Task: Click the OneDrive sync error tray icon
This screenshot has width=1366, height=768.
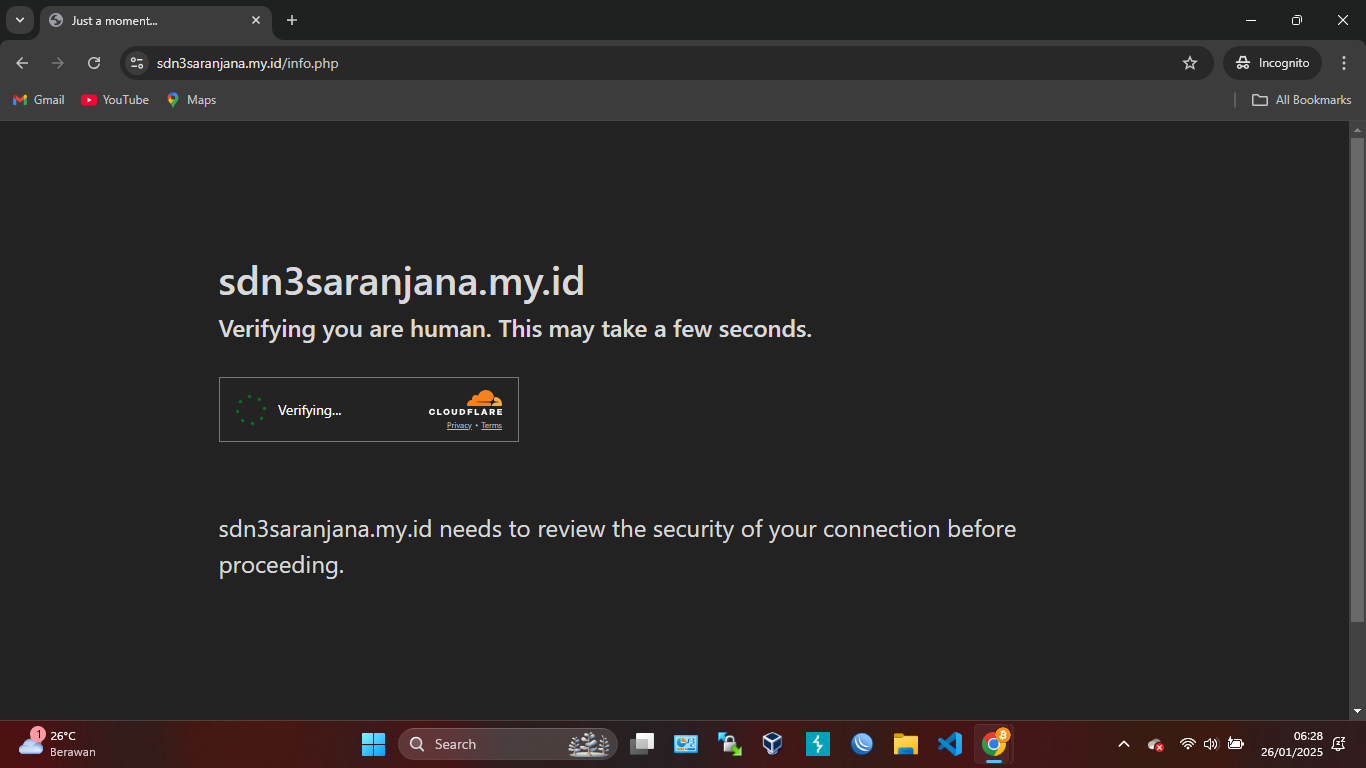Action: (1156, 744)
